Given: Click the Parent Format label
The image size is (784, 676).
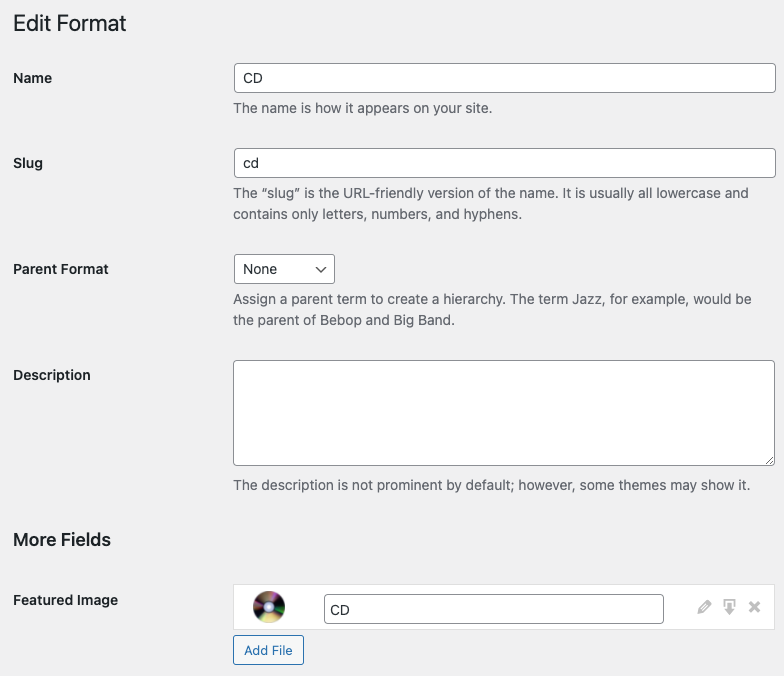Looking at the screenshot, I should [61, 269].
